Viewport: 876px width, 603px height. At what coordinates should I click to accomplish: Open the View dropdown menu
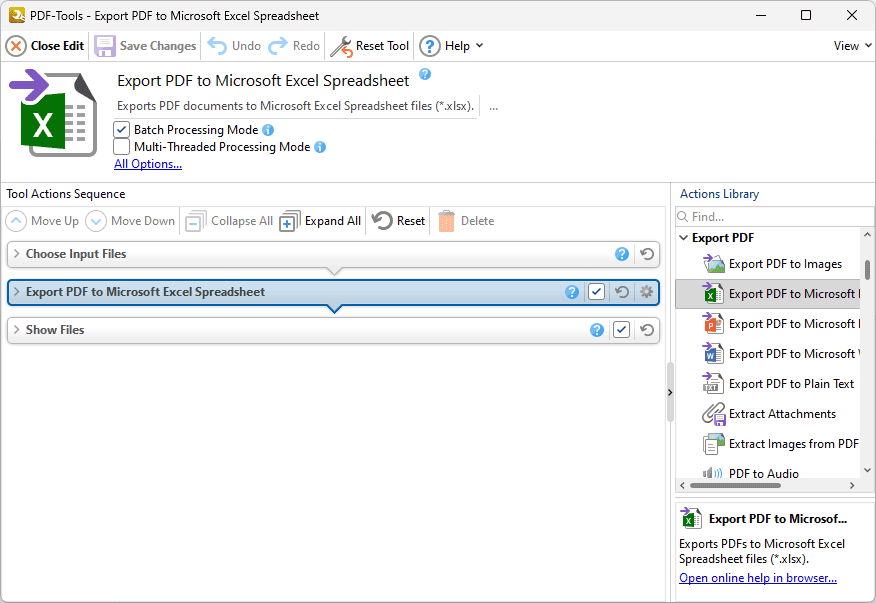click(851, 45)
